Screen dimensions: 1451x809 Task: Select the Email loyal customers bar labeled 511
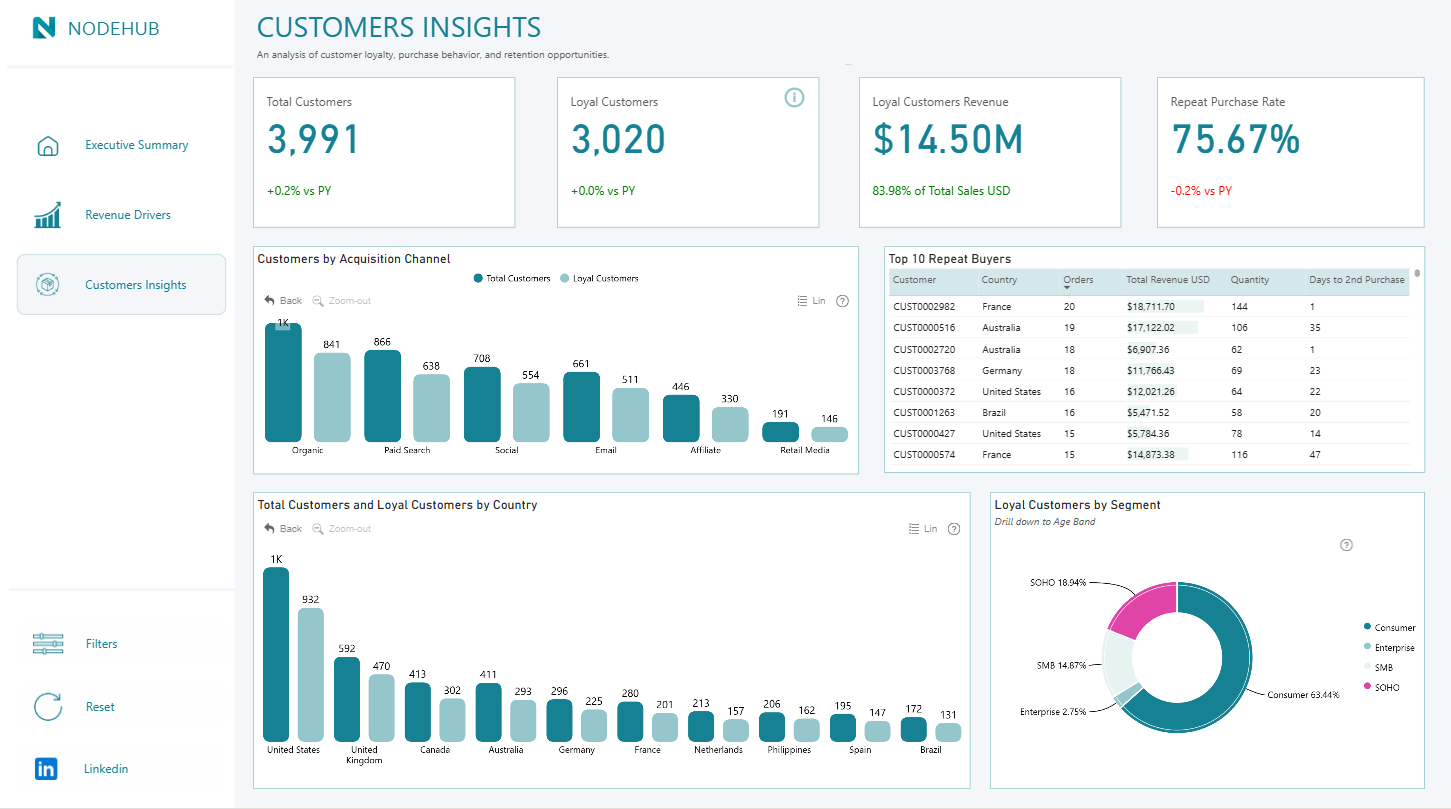click(x=630, y=415)
